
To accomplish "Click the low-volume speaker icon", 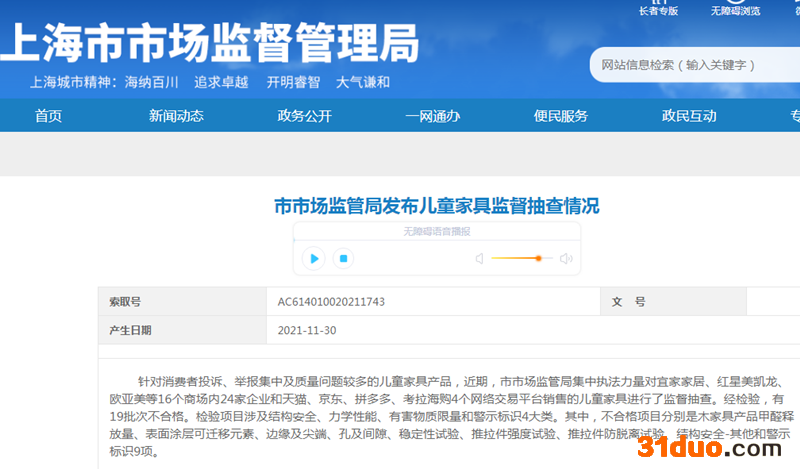I will (x=479, y=259).
